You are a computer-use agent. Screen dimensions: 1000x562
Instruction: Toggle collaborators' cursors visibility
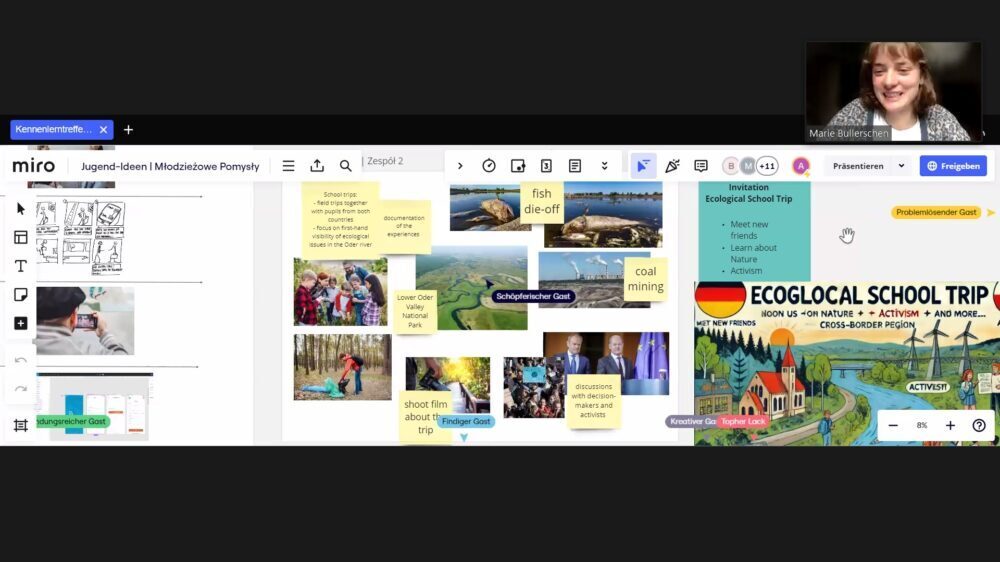pos(643,166)
